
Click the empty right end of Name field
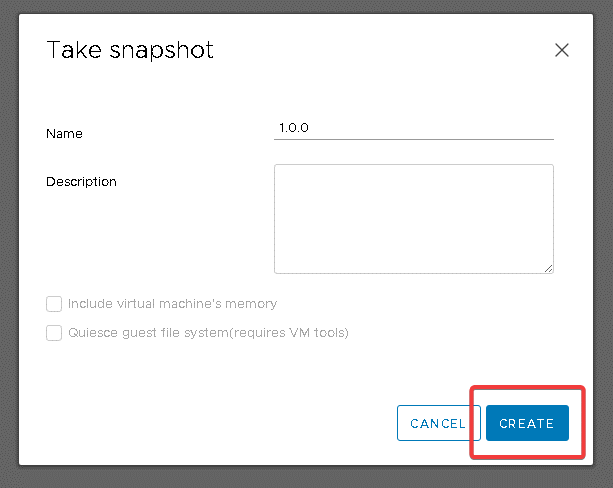point(520,128)
